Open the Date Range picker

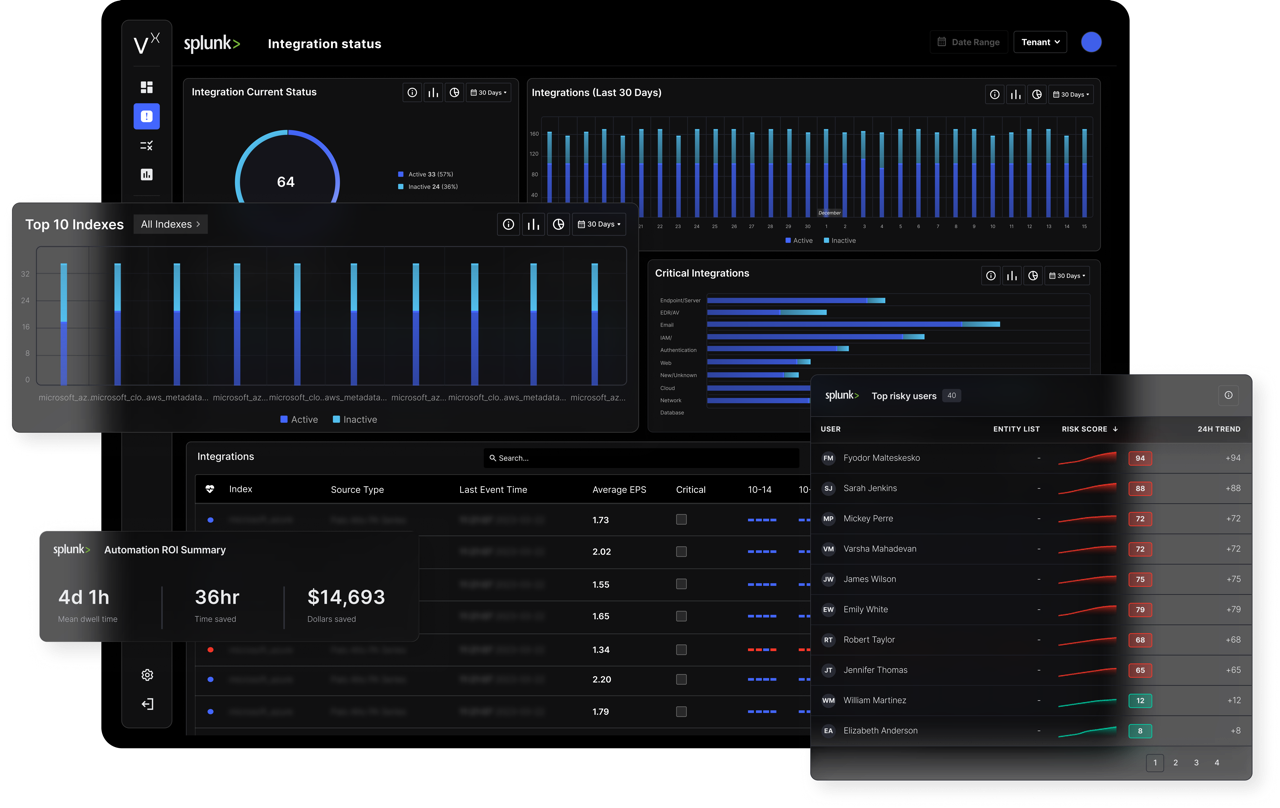tap(968, 42)
